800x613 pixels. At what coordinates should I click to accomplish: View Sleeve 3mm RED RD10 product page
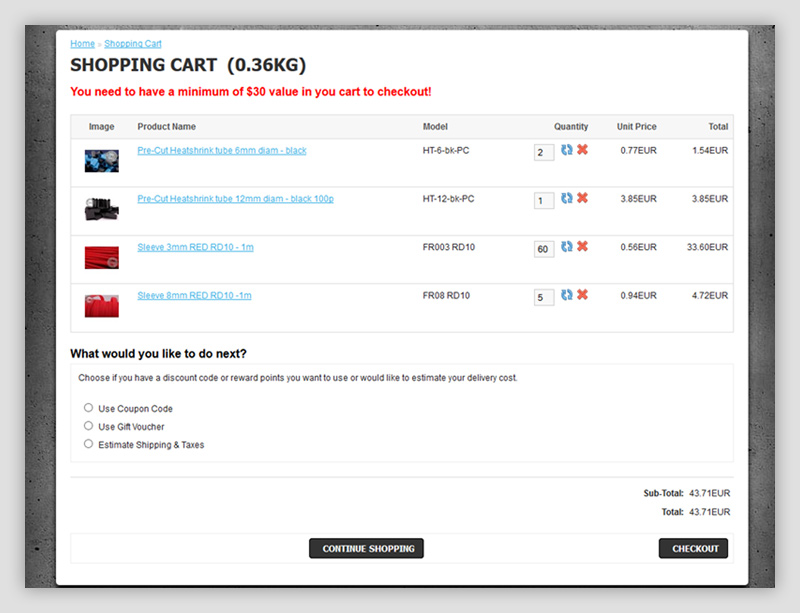(x=195, y=247)
